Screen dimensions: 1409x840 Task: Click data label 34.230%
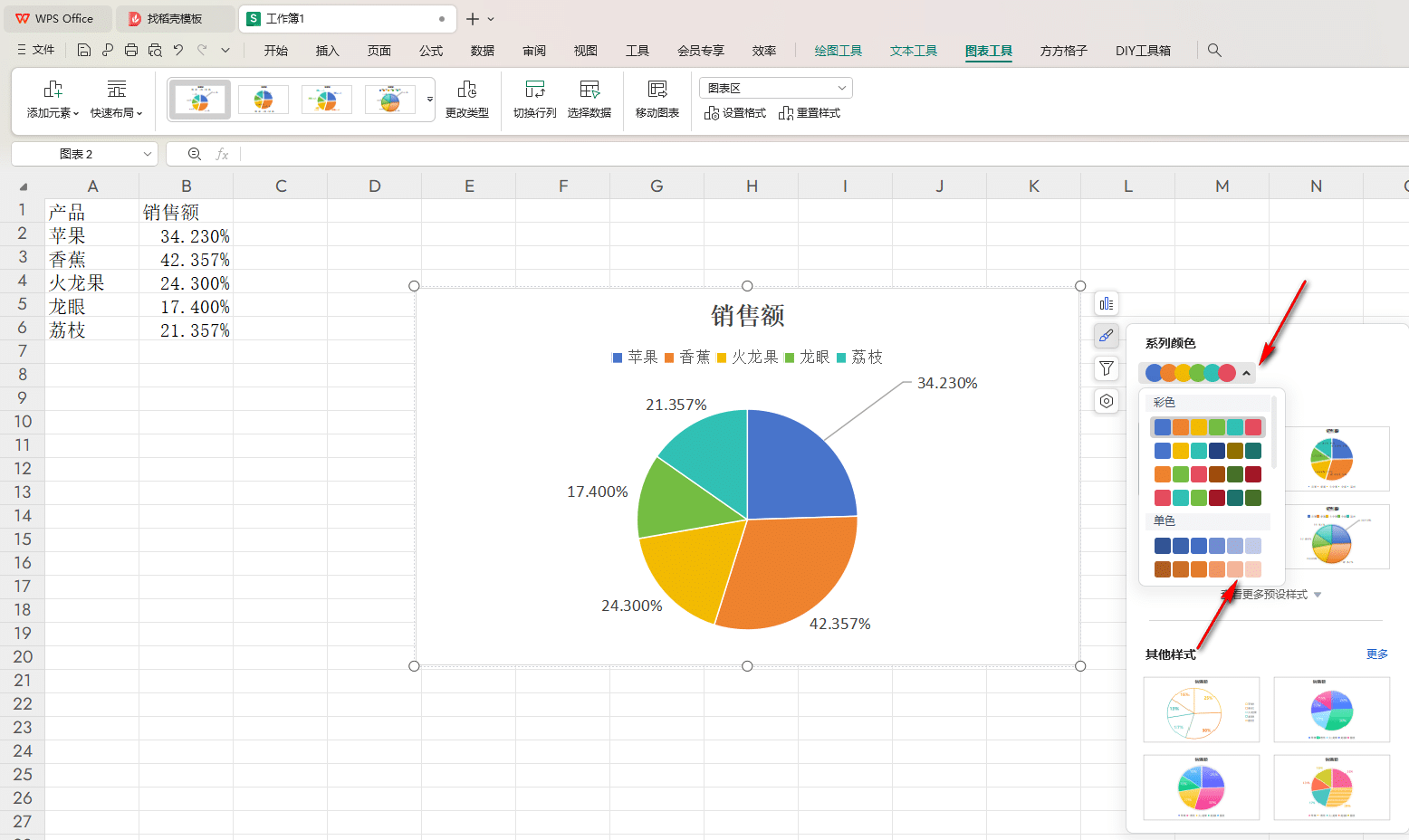[x=947, y=383]
